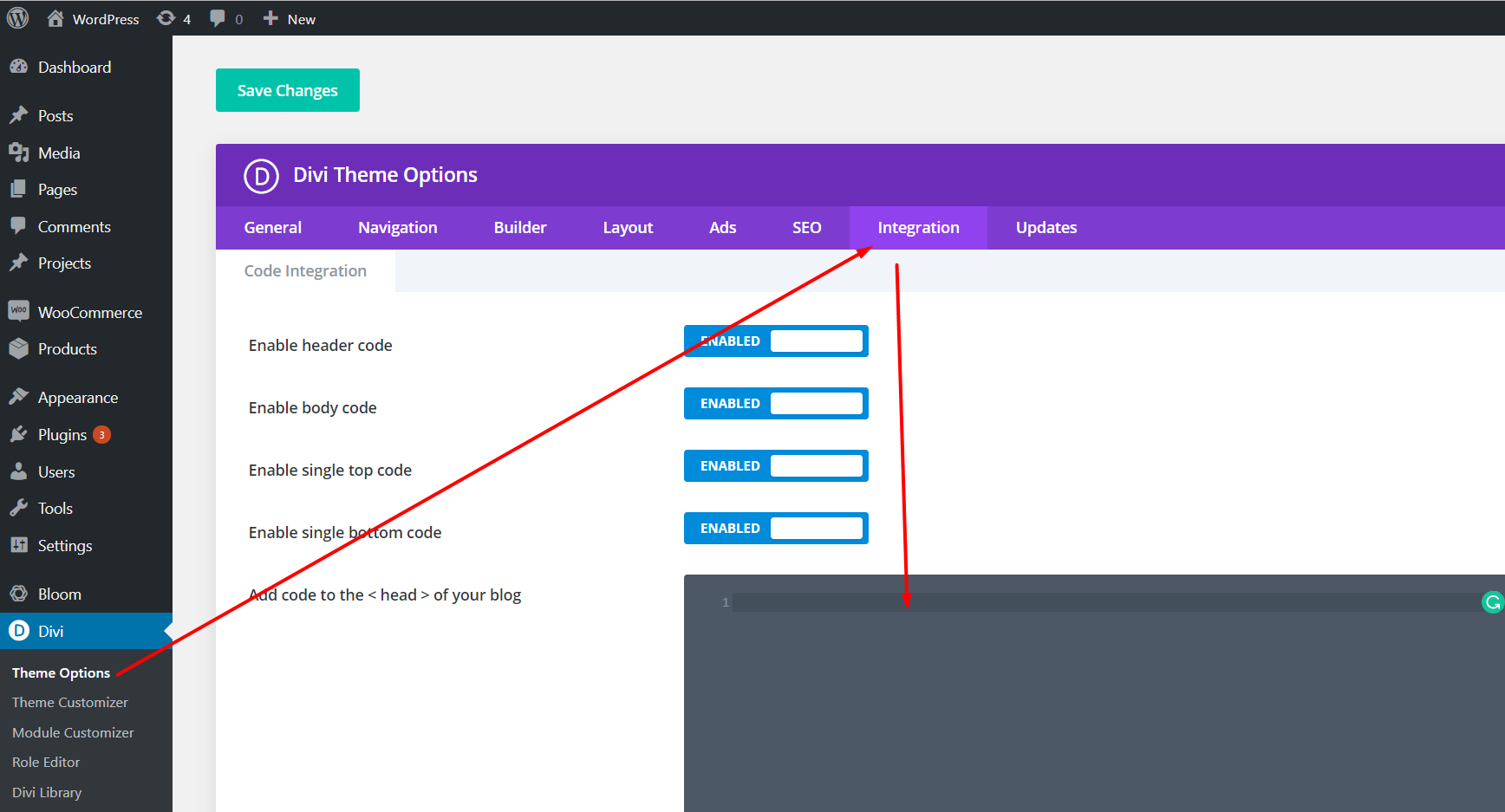Viewport: 1505px width, 812px height.
Task: Open Module Customizer submenu link
Action: [73, 733]
